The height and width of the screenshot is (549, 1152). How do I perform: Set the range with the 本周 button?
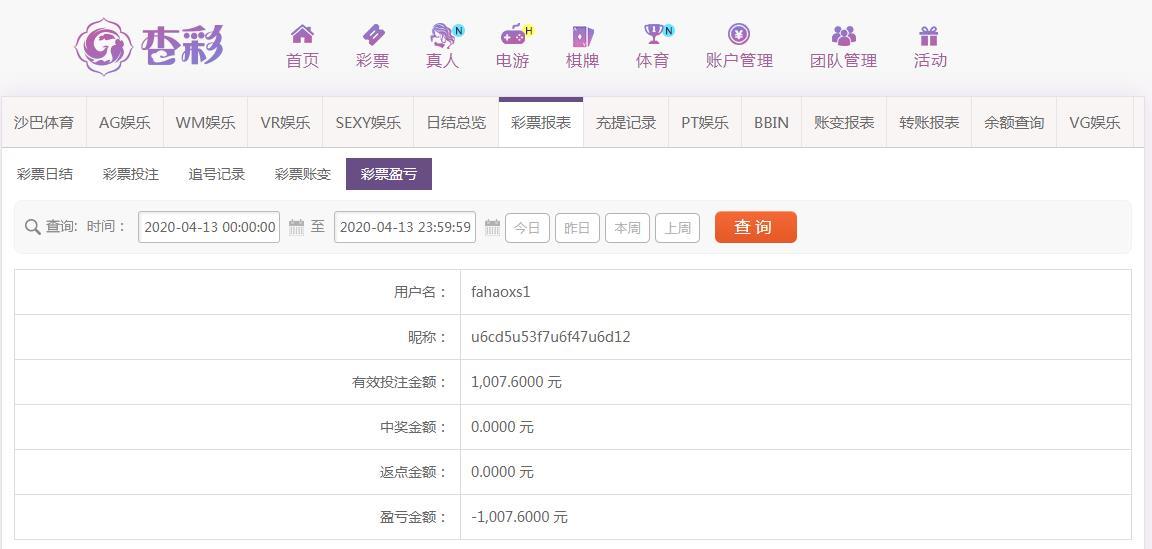[x=627, y=228]
